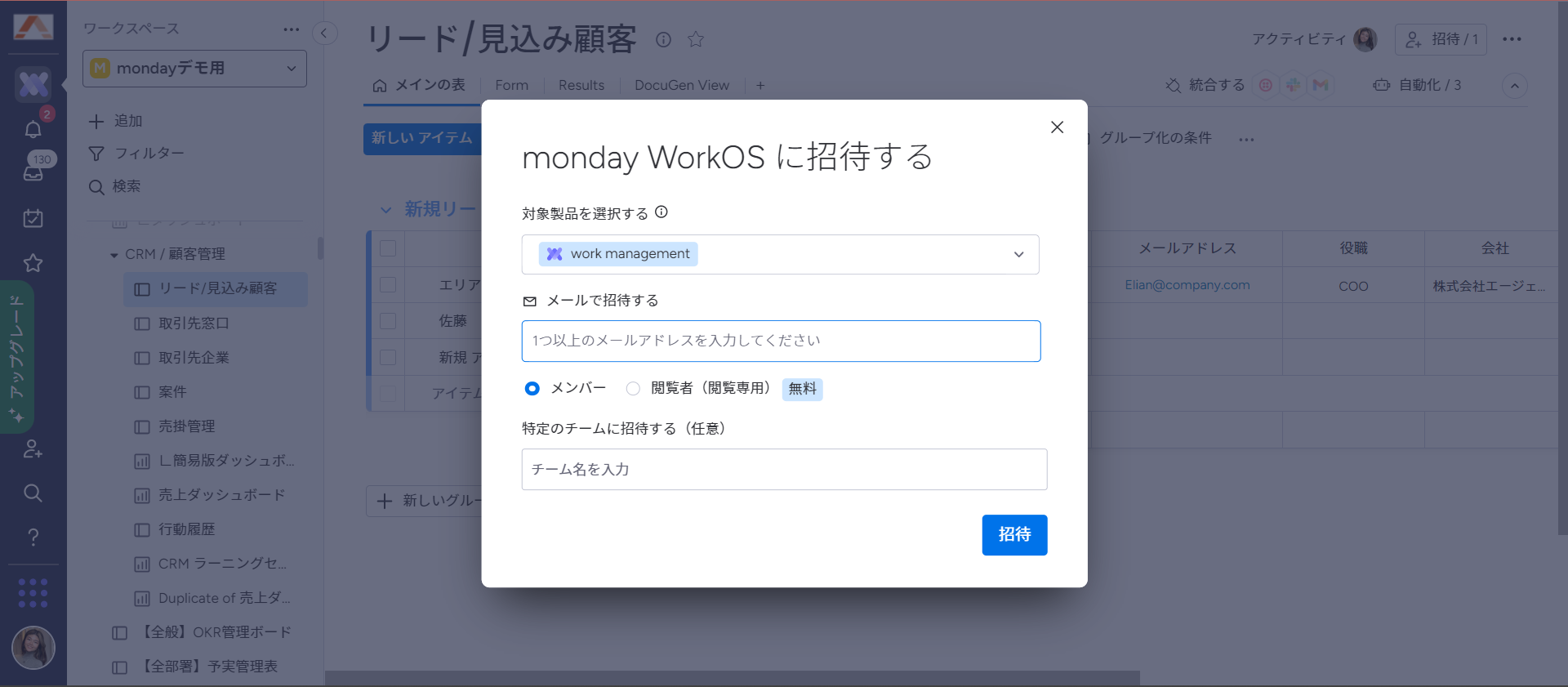
Task: Click 追加 in the sidebar
Action: (x=115, y=121)
